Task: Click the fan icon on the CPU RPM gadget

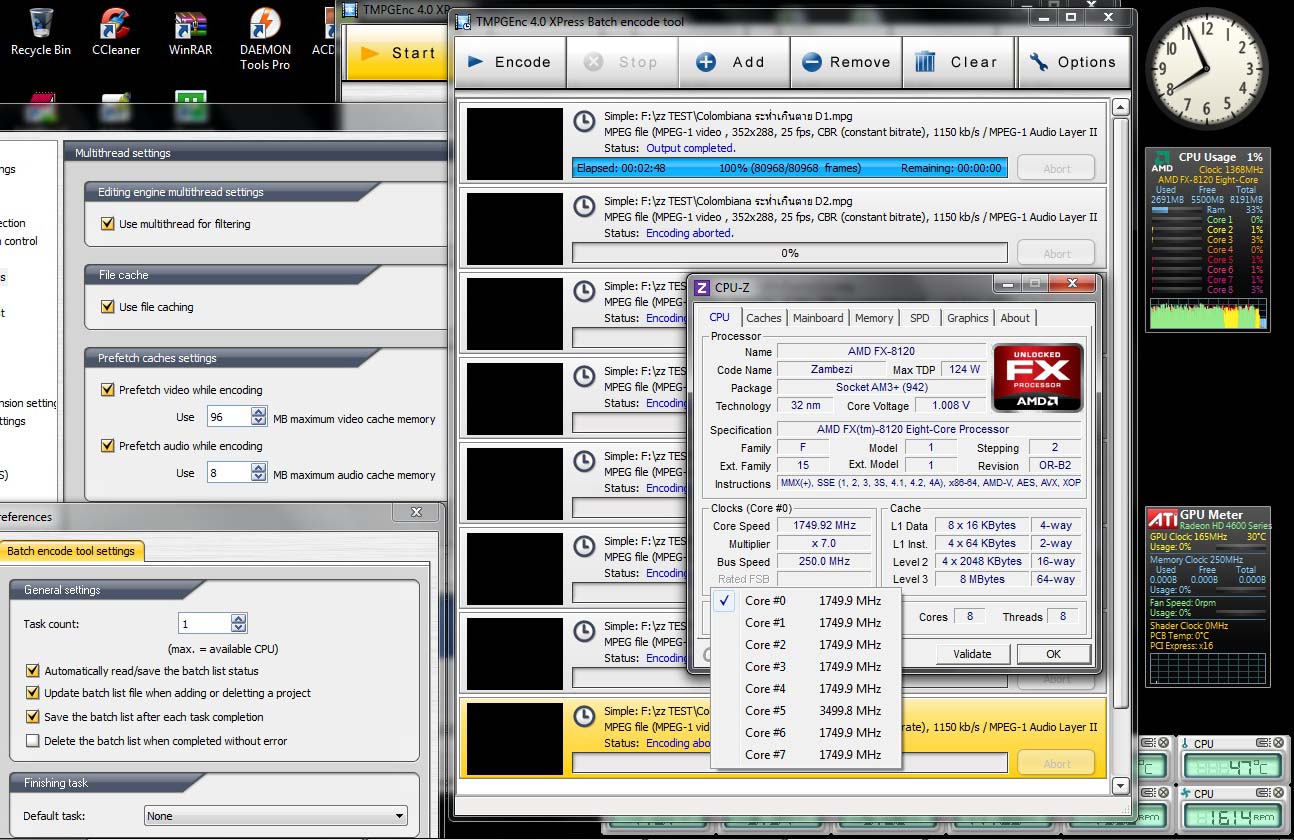Action: click(x=1185, y=794)
